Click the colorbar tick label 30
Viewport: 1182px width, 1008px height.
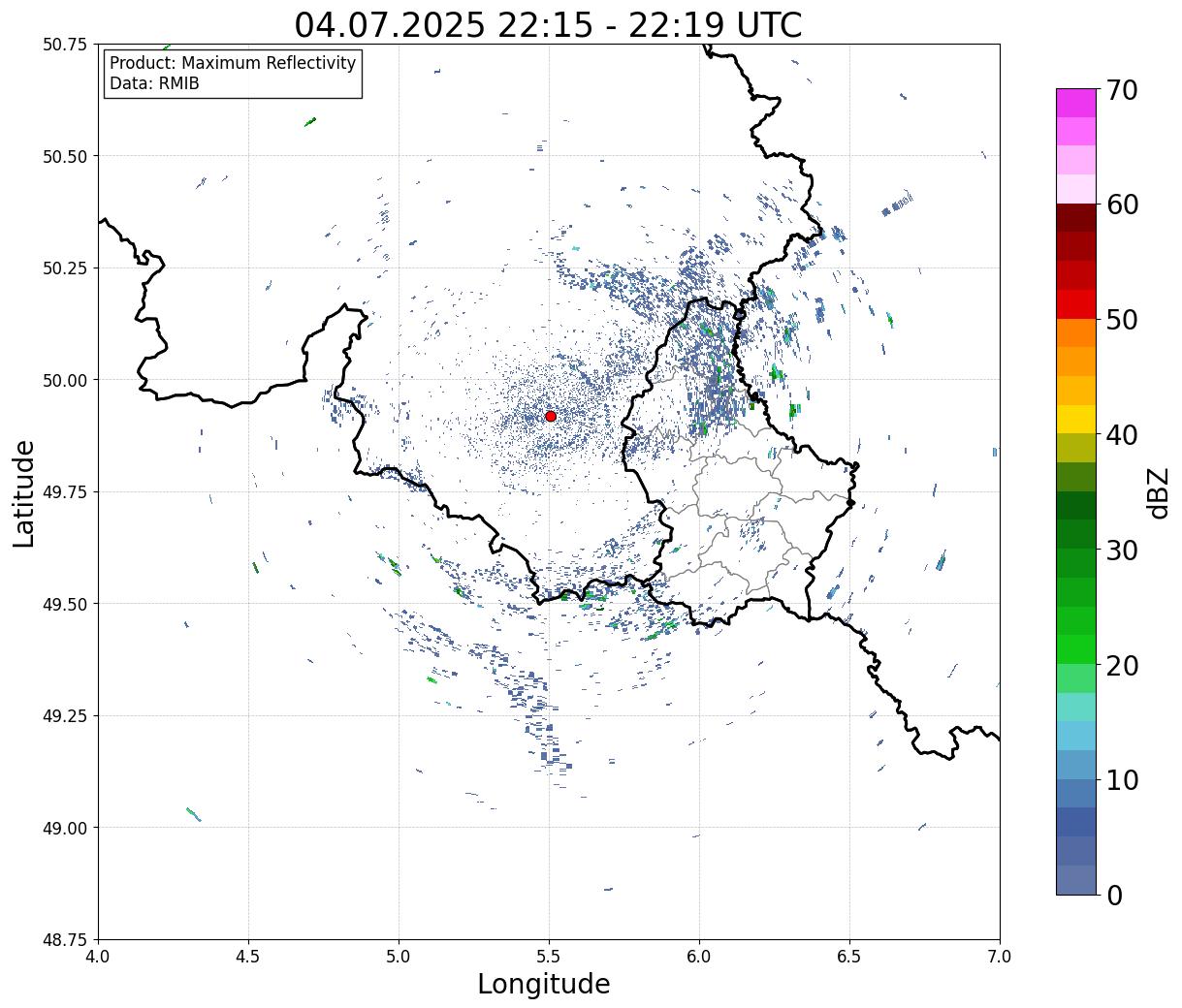[1122, 550]
